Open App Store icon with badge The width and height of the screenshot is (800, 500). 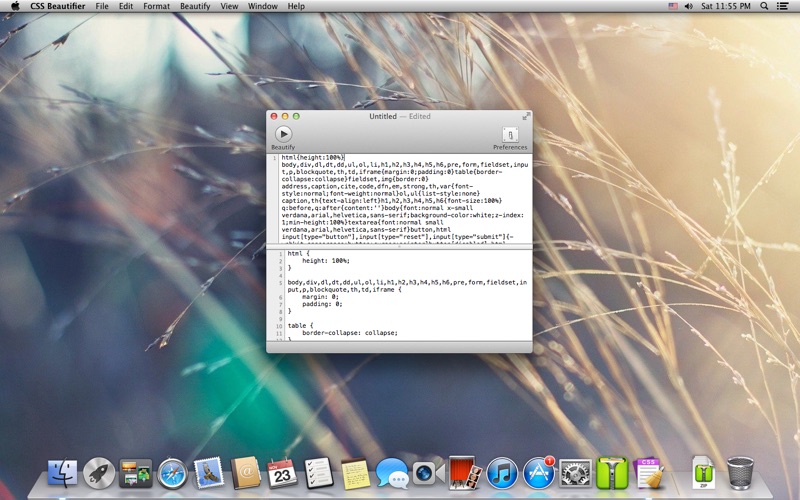point(539,473)
